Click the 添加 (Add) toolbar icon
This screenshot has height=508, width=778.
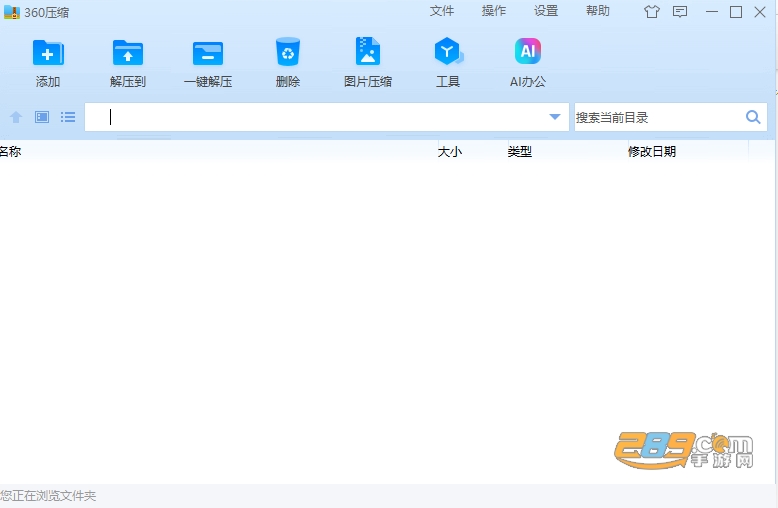(48, 53)
